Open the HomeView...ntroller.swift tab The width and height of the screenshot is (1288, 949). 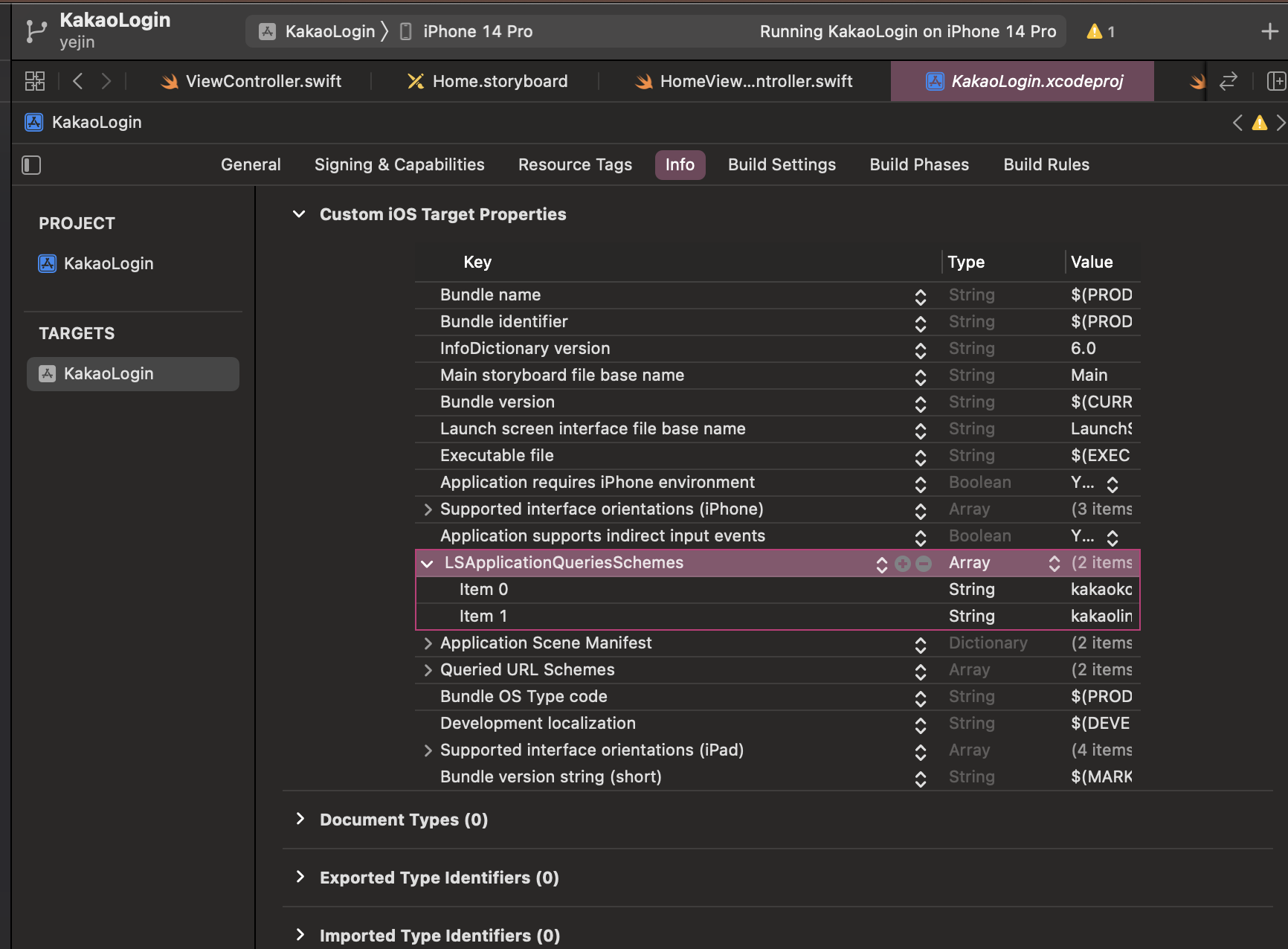coord(744,81)
